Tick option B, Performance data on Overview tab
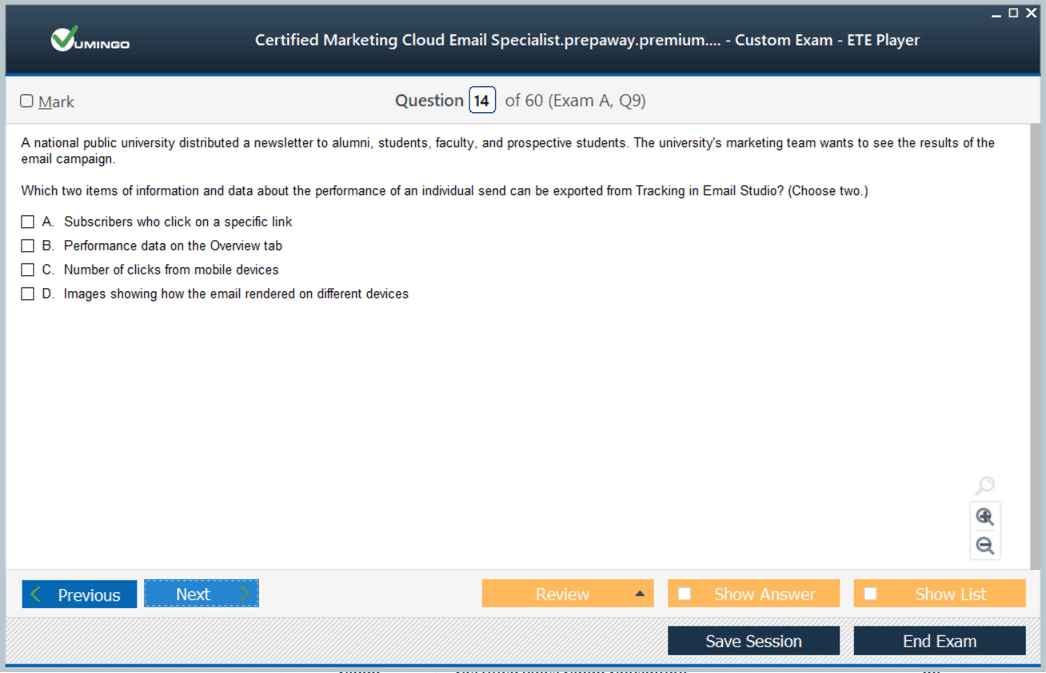The height and width of the screenshot is (673, 1046). 27,245
